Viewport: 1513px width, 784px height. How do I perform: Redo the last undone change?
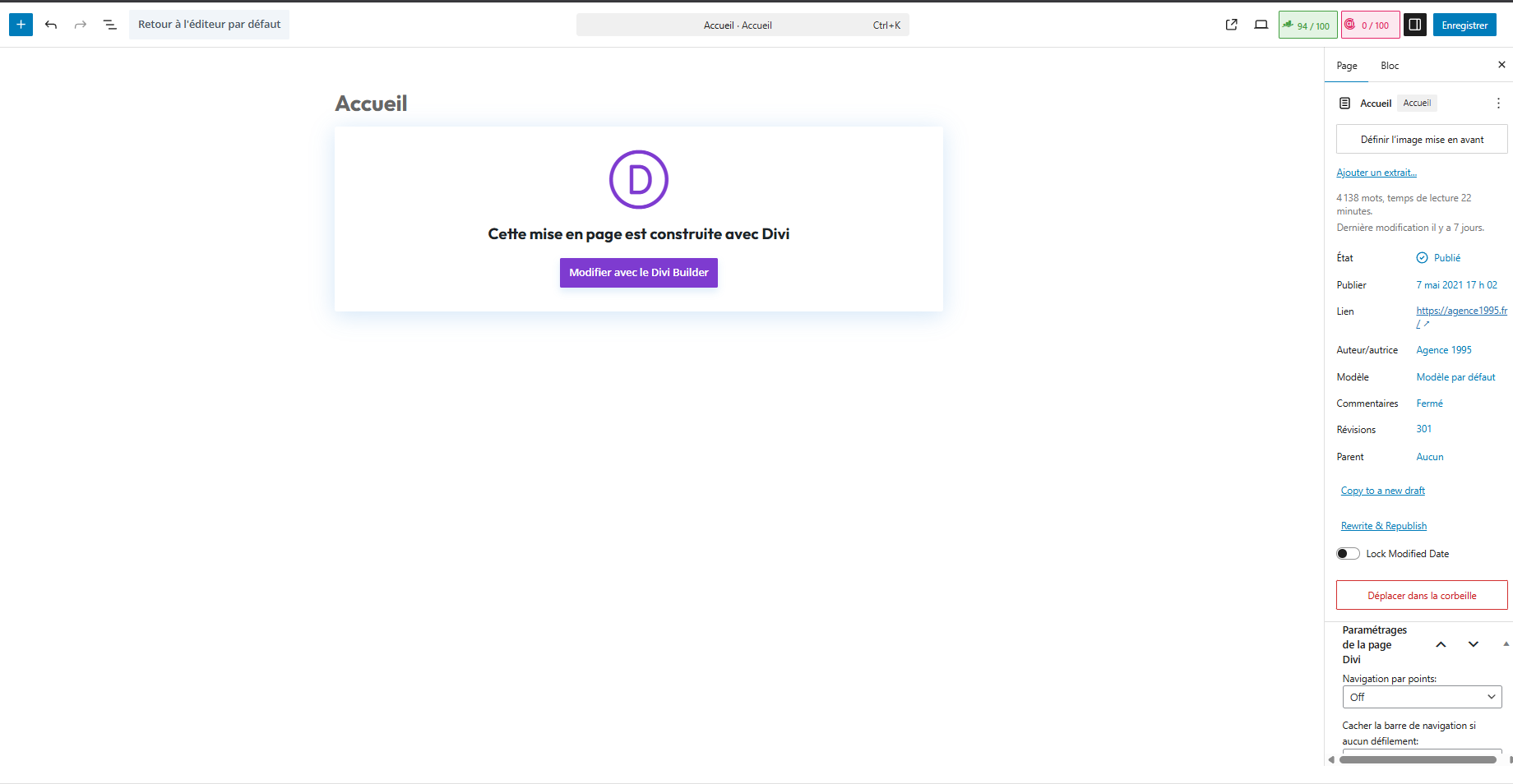(x=81, y=25)
